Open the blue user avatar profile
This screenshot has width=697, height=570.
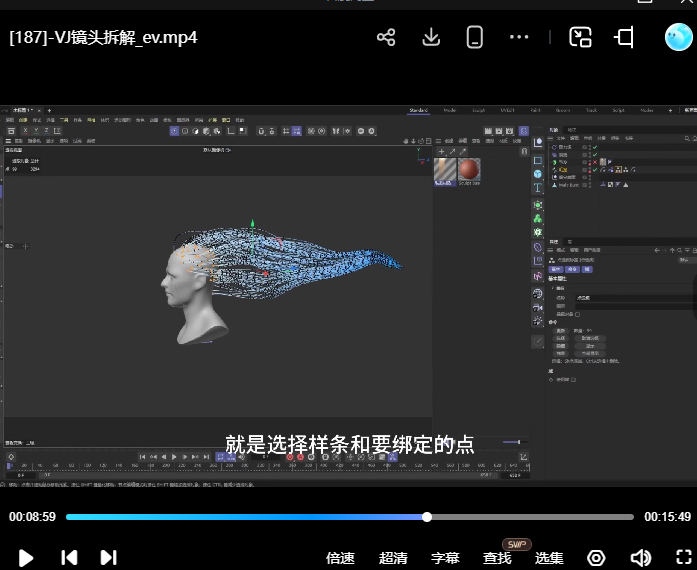679,38
